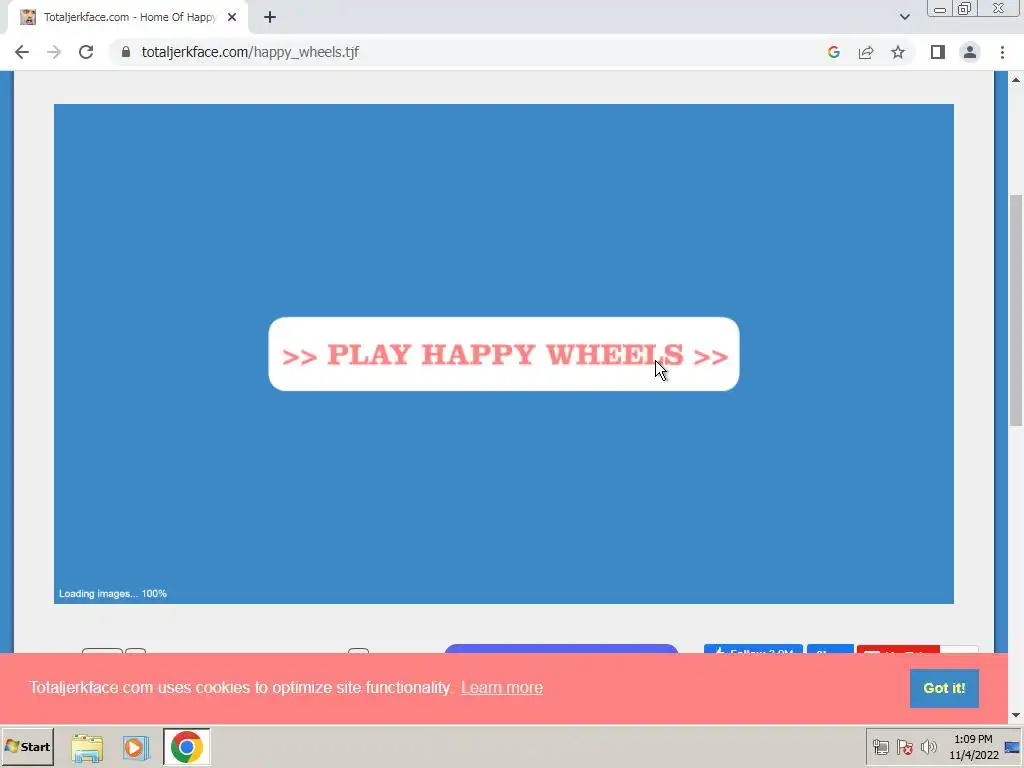Open a new browser tab

[270, 18]
